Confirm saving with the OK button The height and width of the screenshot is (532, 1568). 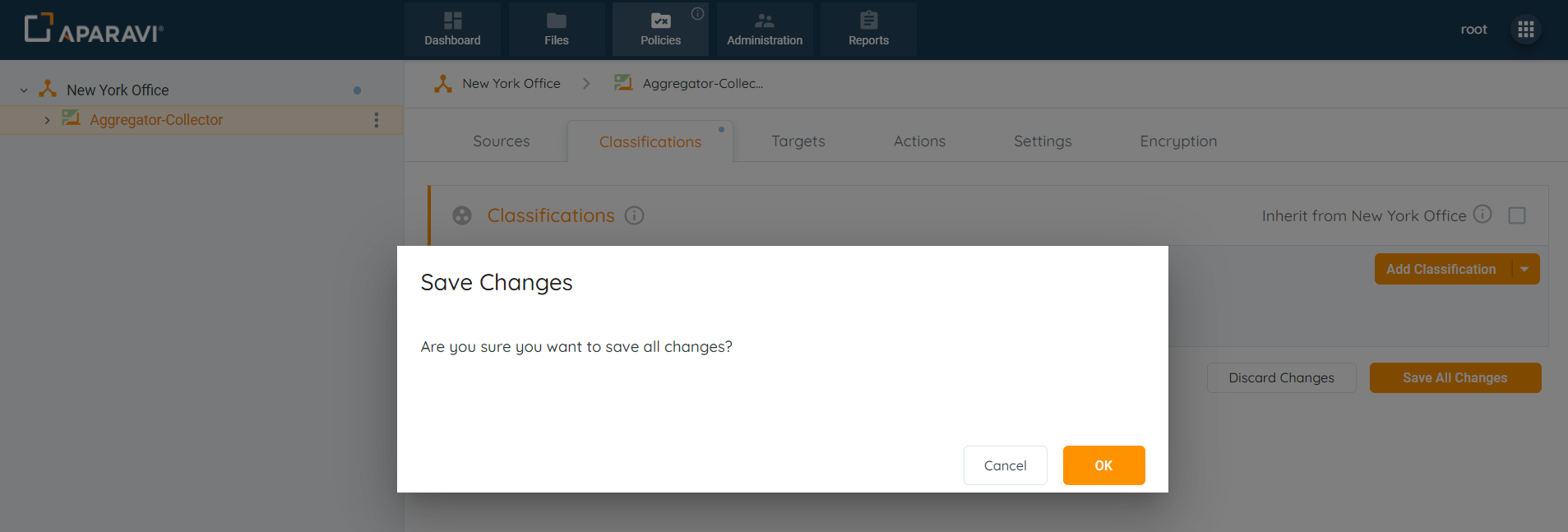1103,465
